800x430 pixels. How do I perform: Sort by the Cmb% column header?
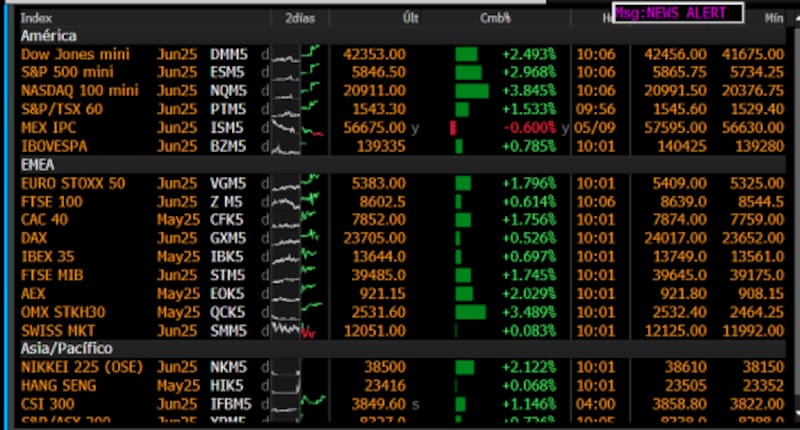point(495,17)
